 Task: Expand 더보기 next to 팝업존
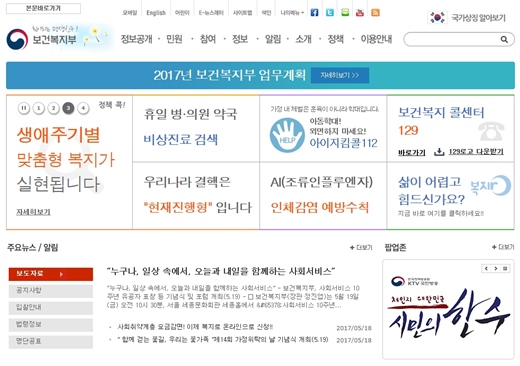(503, 247)
